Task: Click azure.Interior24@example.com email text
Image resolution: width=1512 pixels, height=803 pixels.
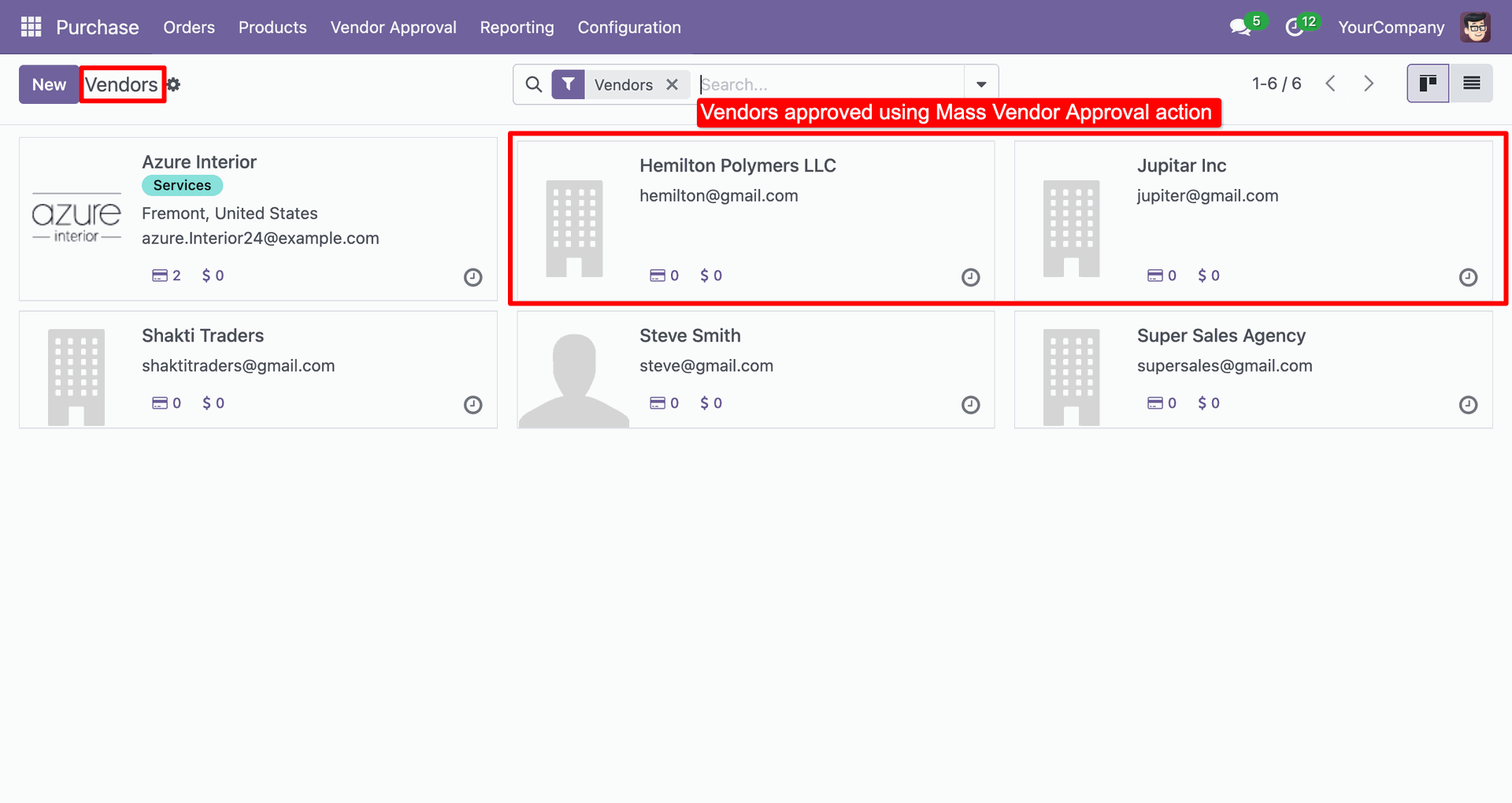Action: [x=260, y=239]
